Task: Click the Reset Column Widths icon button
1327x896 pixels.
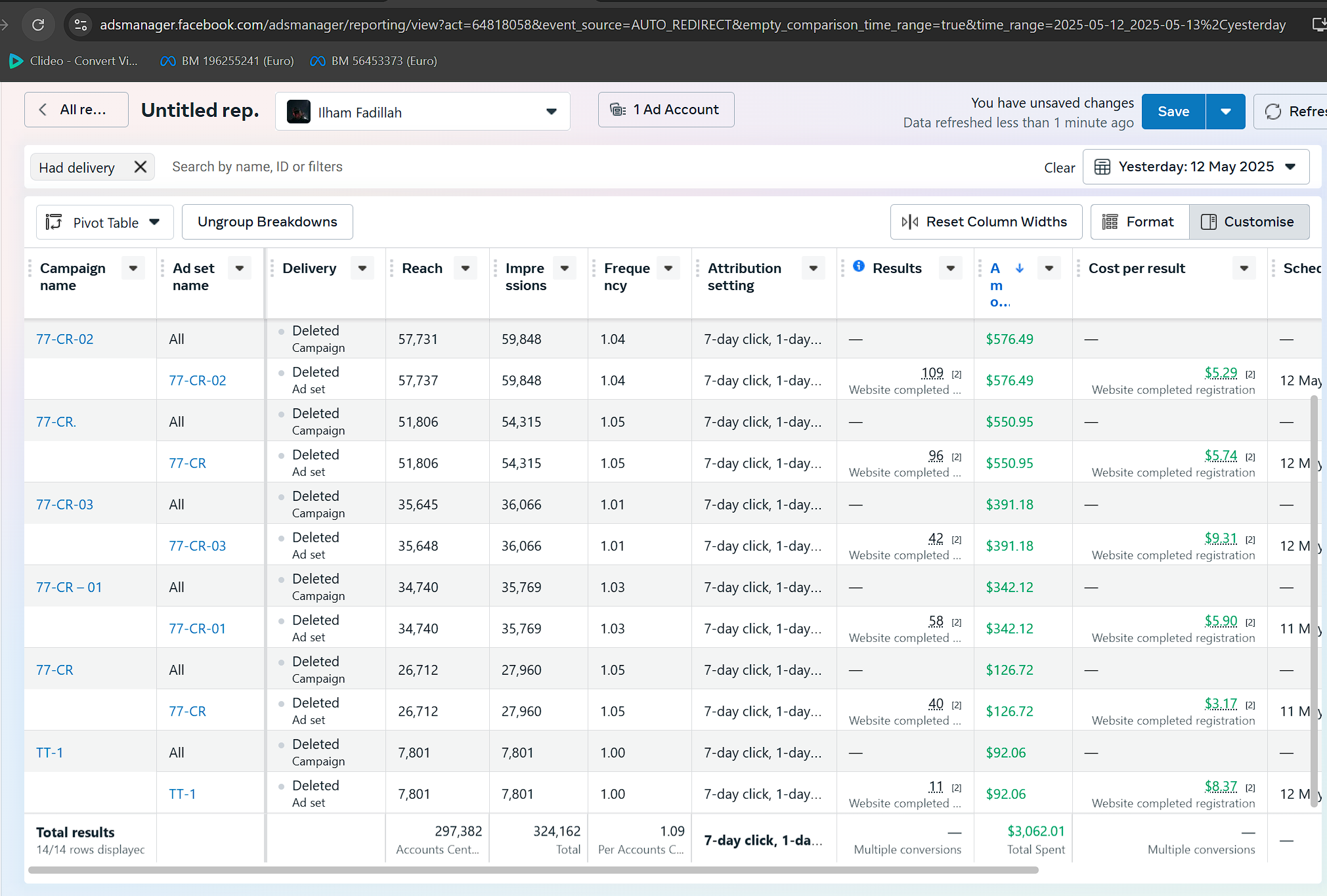Action: coord(986,222)
